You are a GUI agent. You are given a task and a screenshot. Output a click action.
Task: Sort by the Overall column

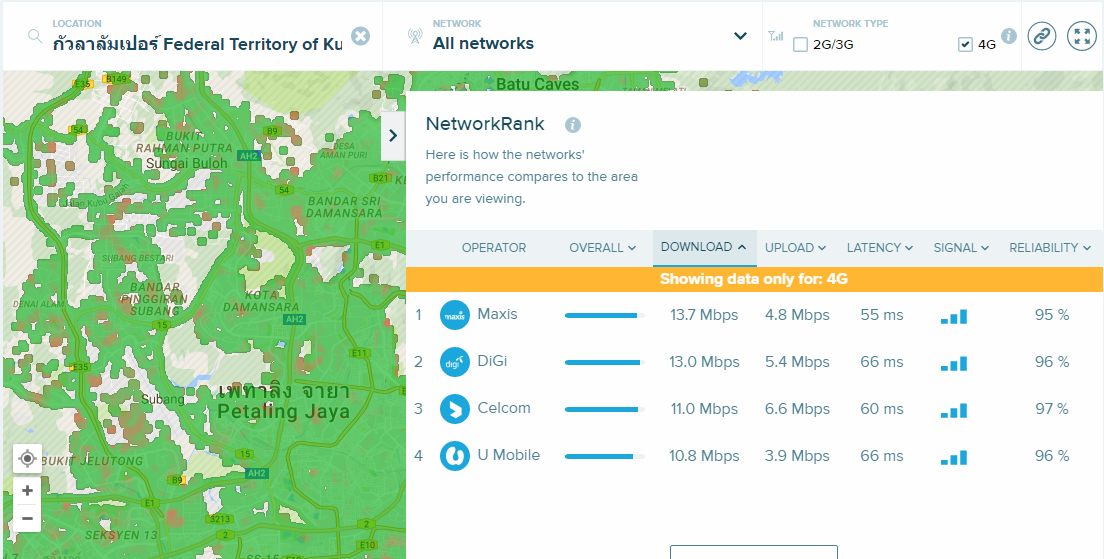click(x=603, y=248)
